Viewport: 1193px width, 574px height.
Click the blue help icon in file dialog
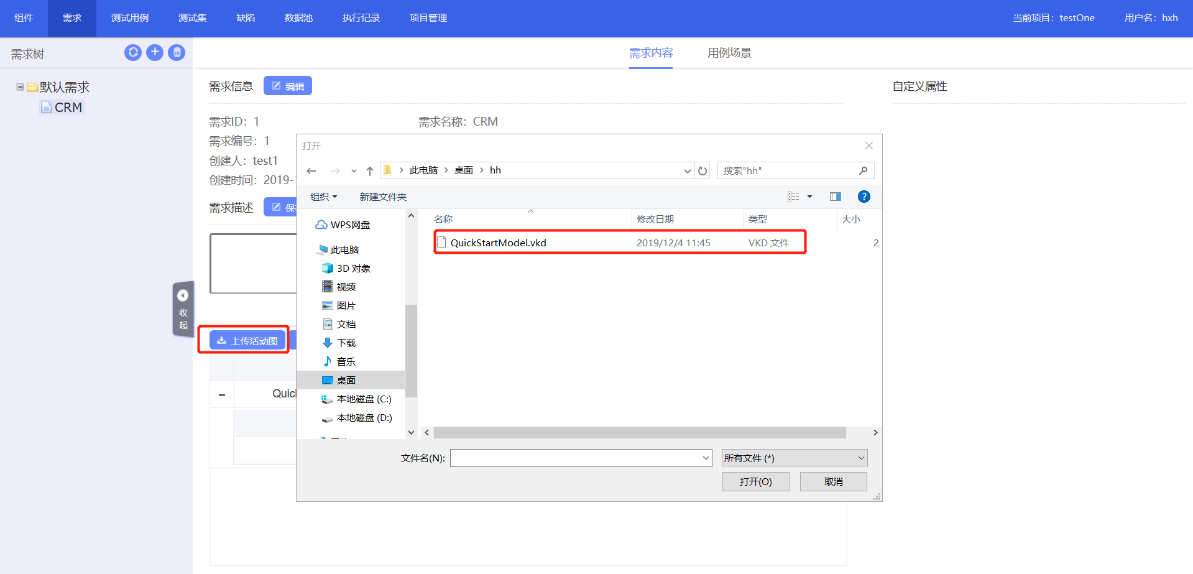[x=864, y=197]
